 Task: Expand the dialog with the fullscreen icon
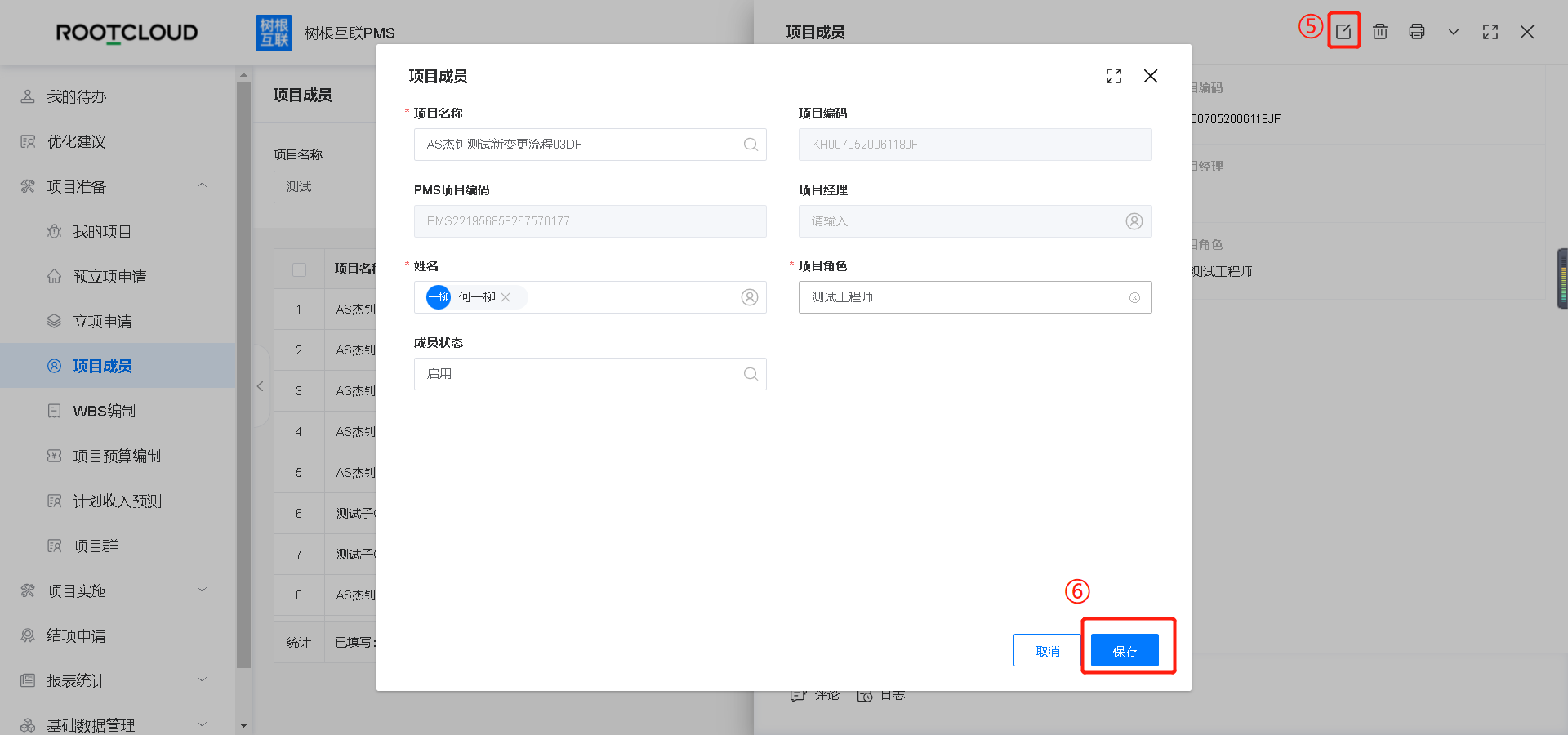1114,76
